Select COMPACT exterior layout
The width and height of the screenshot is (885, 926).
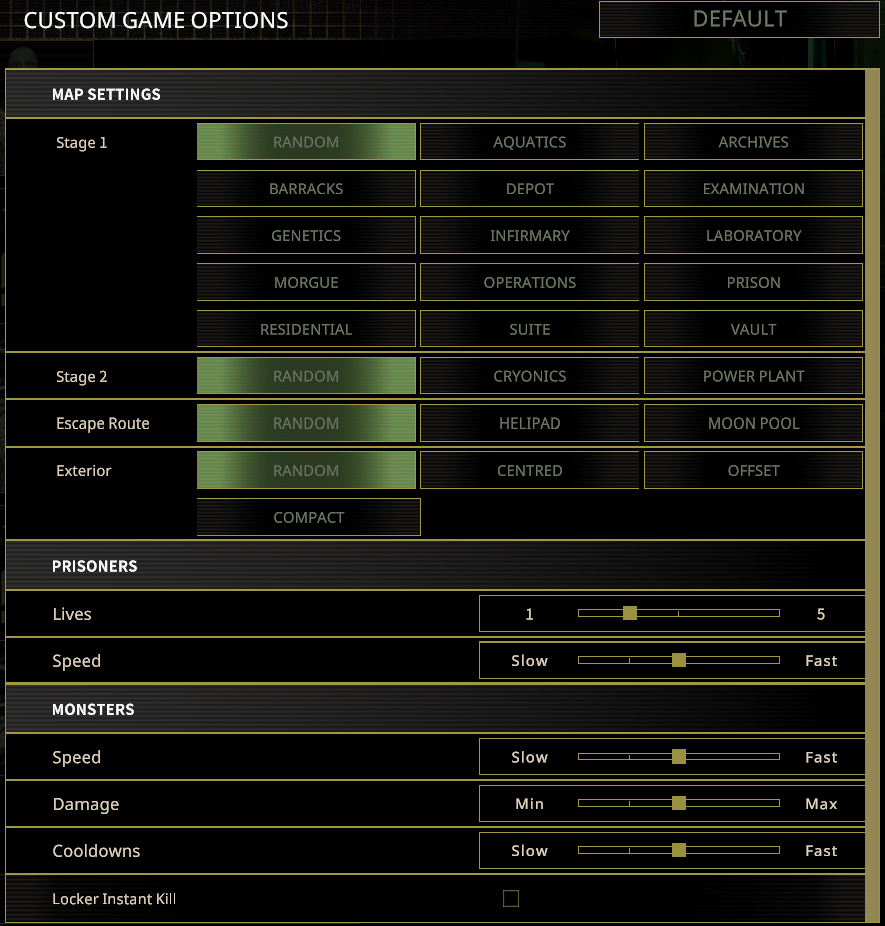pyautogui.click(x=308, y=518)
